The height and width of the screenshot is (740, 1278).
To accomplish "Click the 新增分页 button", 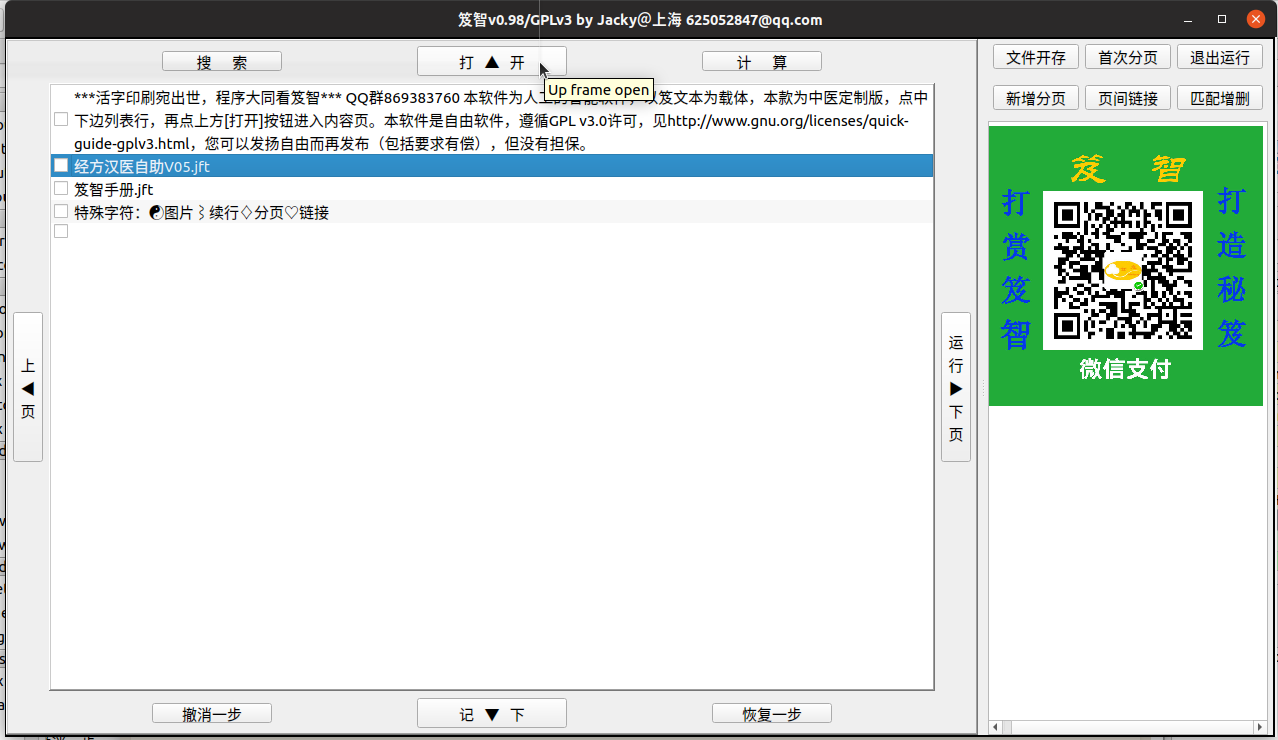I will [x=1036, y=97].
